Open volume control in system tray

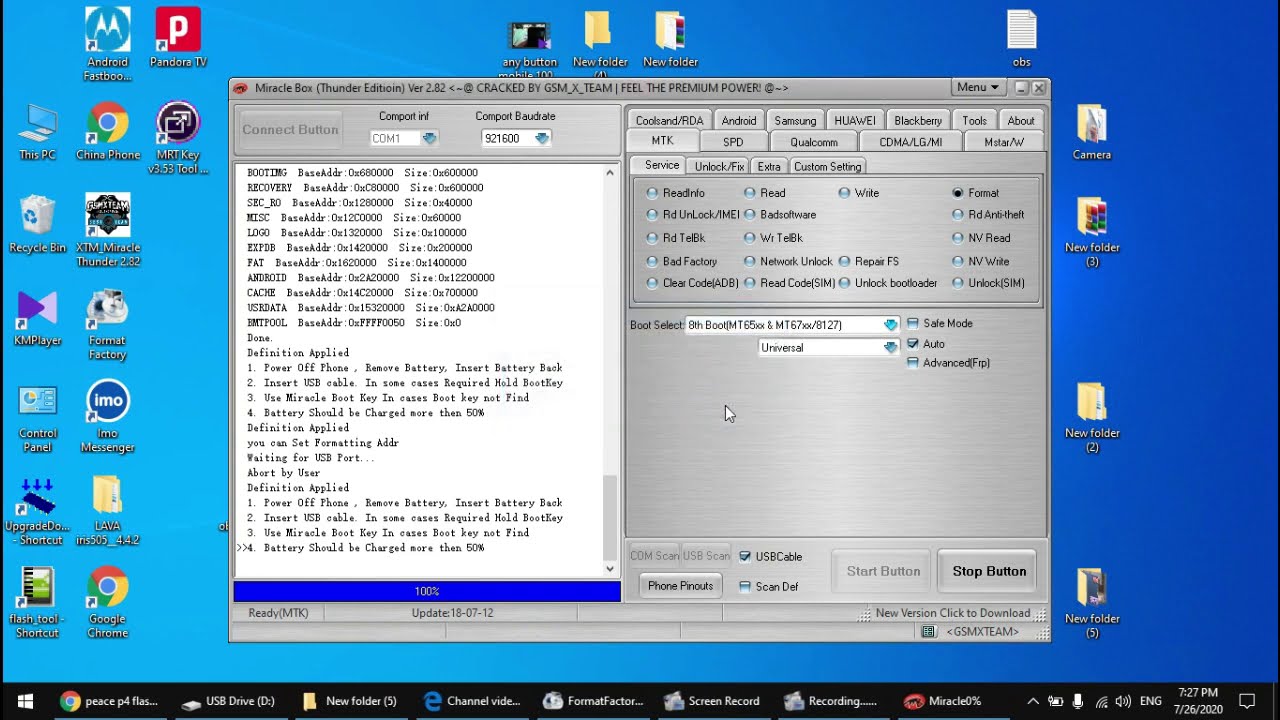tap(1123, 701)
